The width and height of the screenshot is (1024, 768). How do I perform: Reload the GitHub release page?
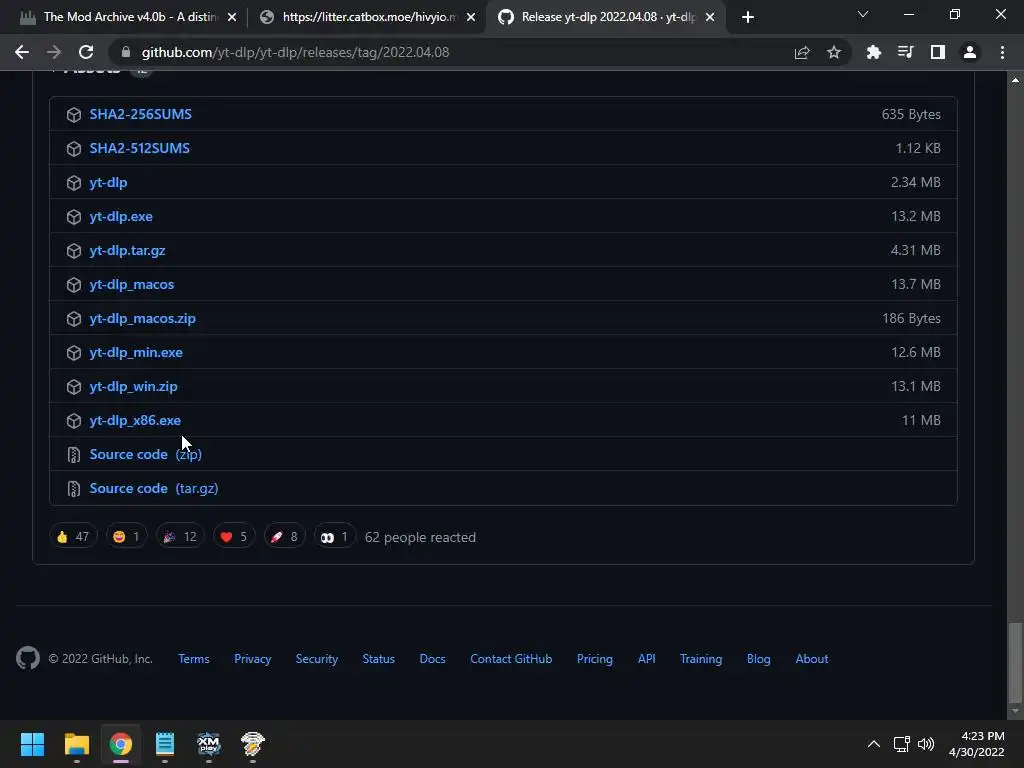point(86,52)
